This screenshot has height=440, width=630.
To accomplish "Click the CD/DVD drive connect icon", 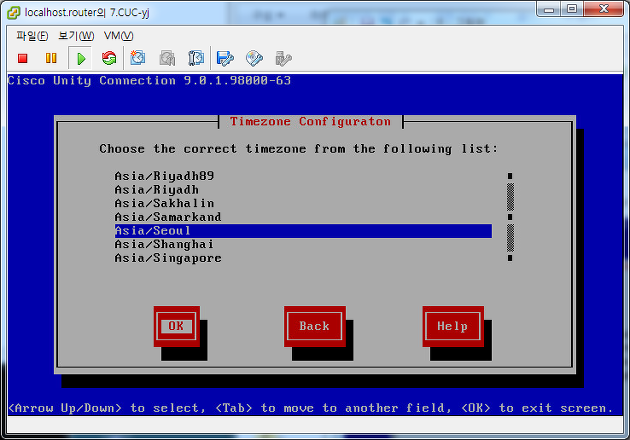I will tap(254, 59).
